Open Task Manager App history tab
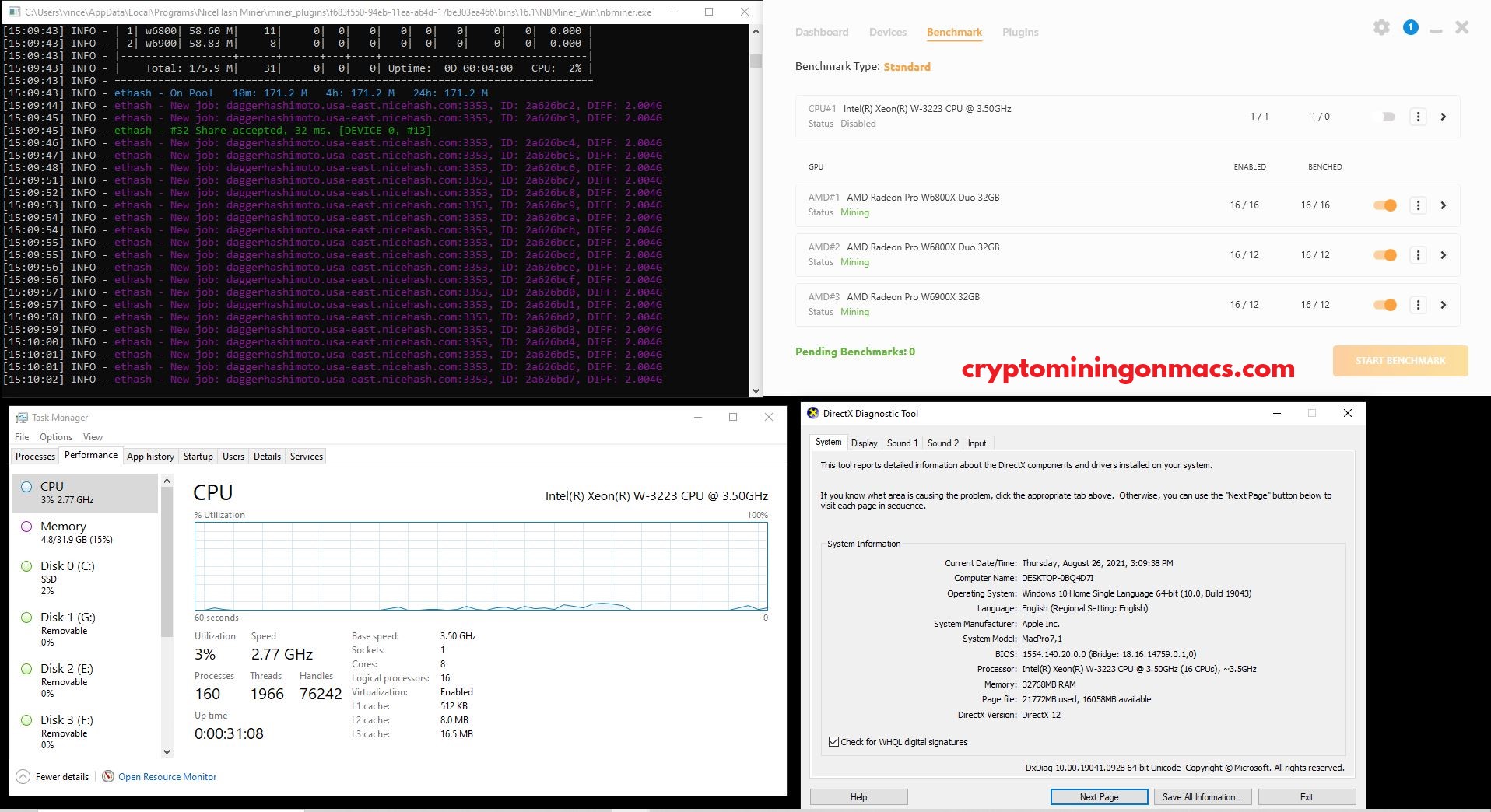This screenshot has width=1491, height=812. [x=150, y=457]
